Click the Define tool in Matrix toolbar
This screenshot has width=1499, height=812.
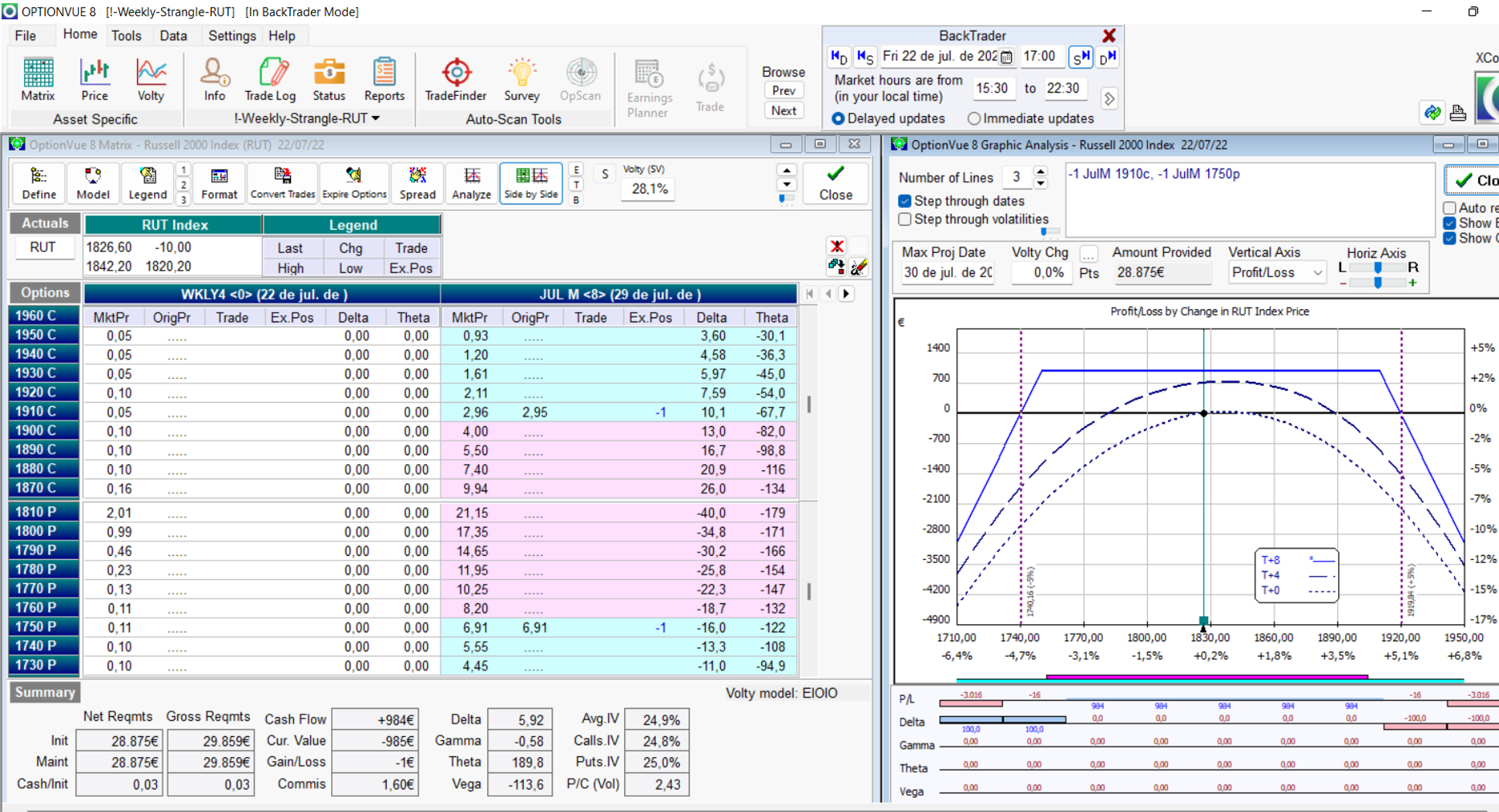pyautogui.click(x=39, y=183)
